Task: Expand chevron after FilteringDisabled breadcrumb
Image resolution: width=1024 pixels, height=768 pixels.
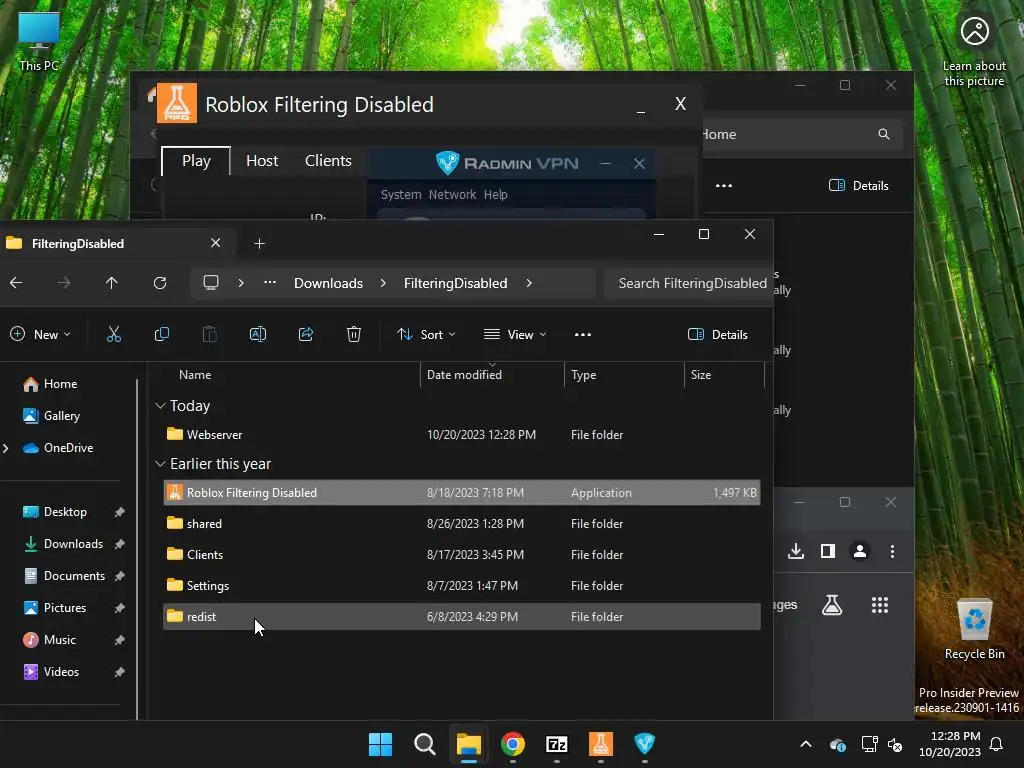Action: tap(529, 283)
